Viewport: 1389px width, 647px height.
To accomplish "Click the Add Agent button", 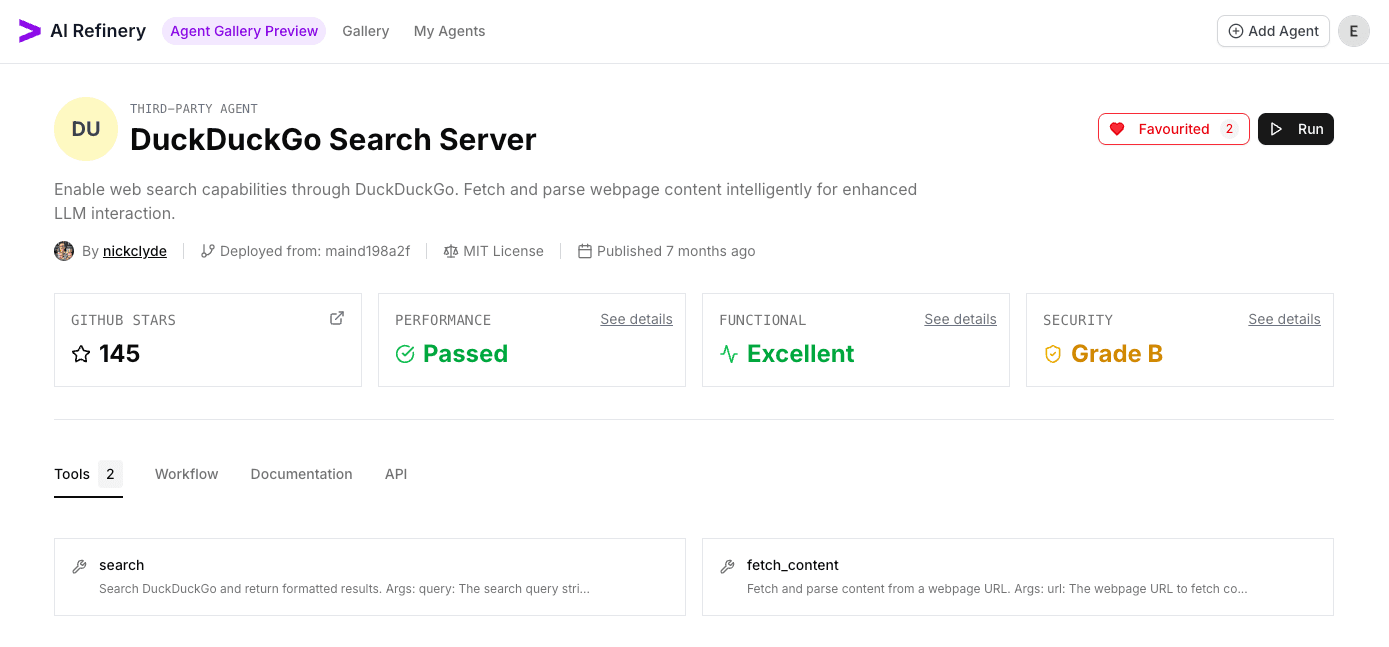I will [1273, 31].
